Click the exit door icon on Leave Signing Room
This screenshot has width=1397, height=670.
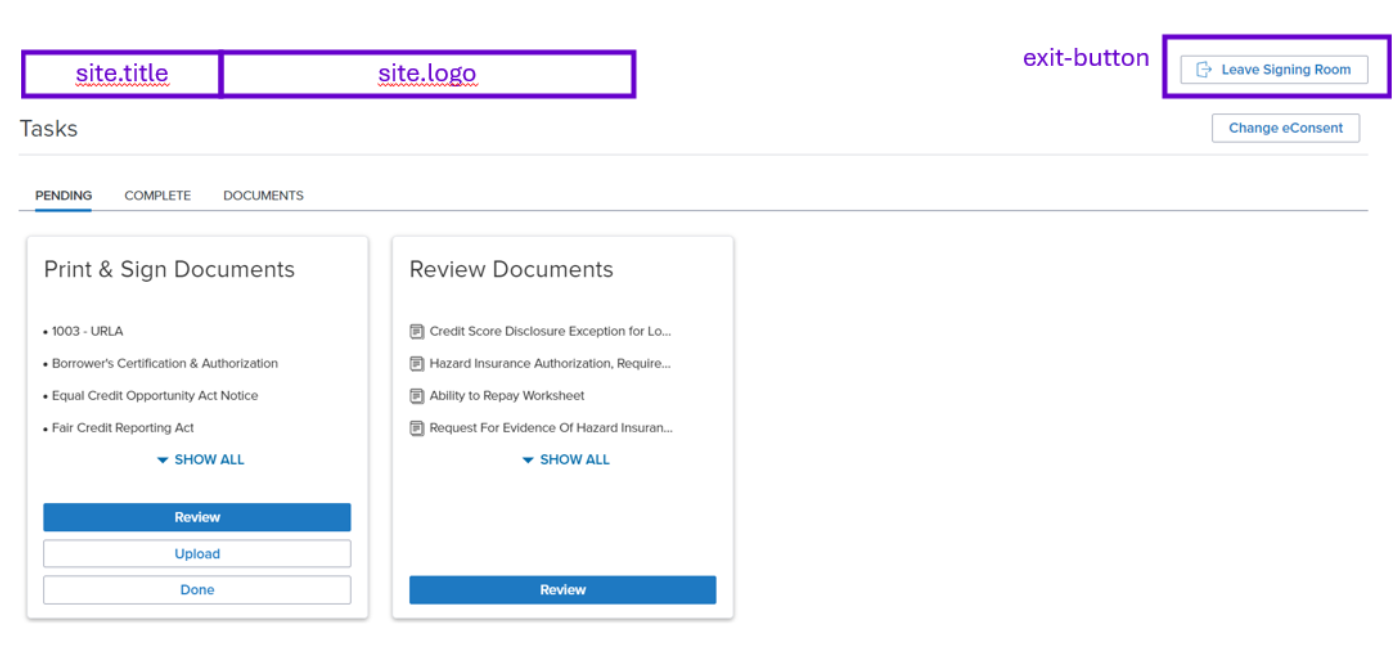(1203, 69)
